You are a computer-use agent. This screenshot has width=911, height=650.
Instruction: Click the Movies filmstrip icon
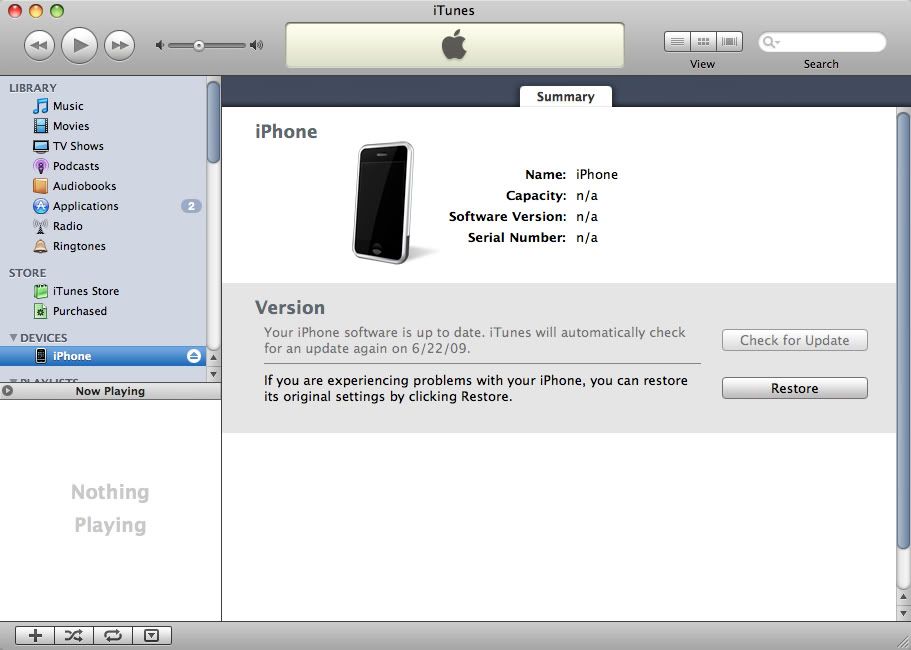(x=41, y=125)
